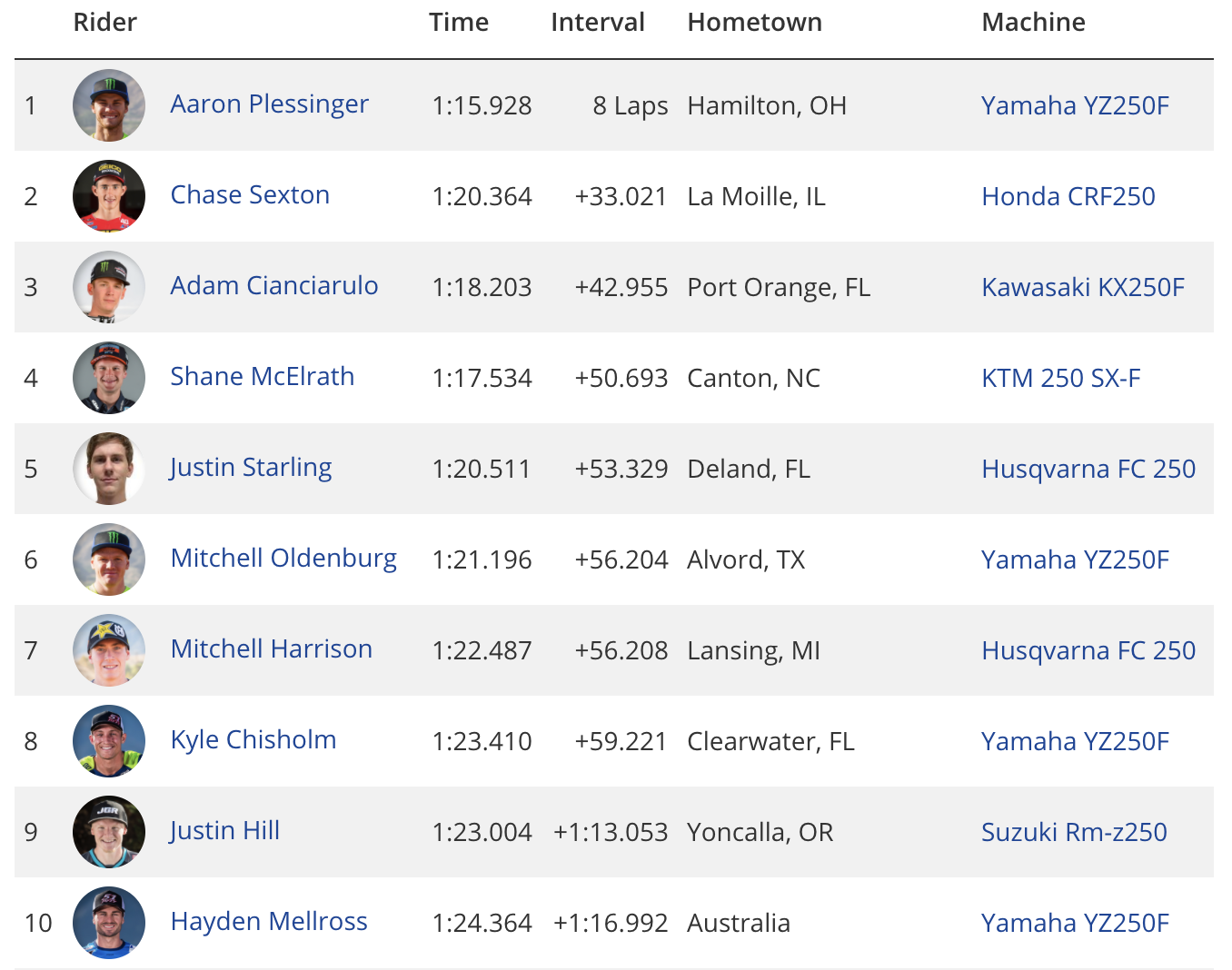Click Shane McElrath's portrait thumbnail
The width and height of the screenshot is (1232, 970).
[109, 378]
